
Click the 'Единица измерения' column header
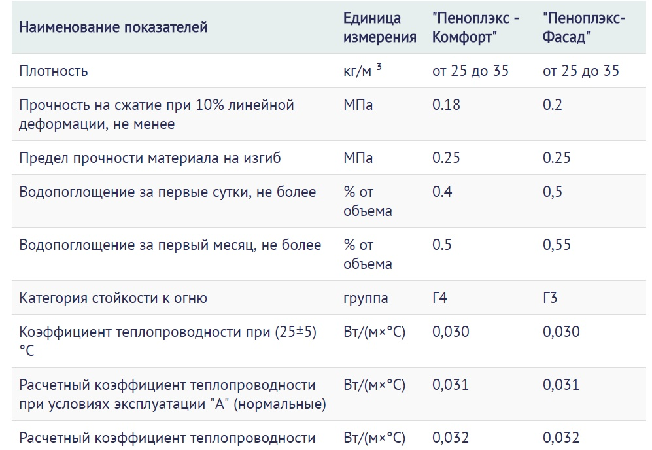click(380, 27)
